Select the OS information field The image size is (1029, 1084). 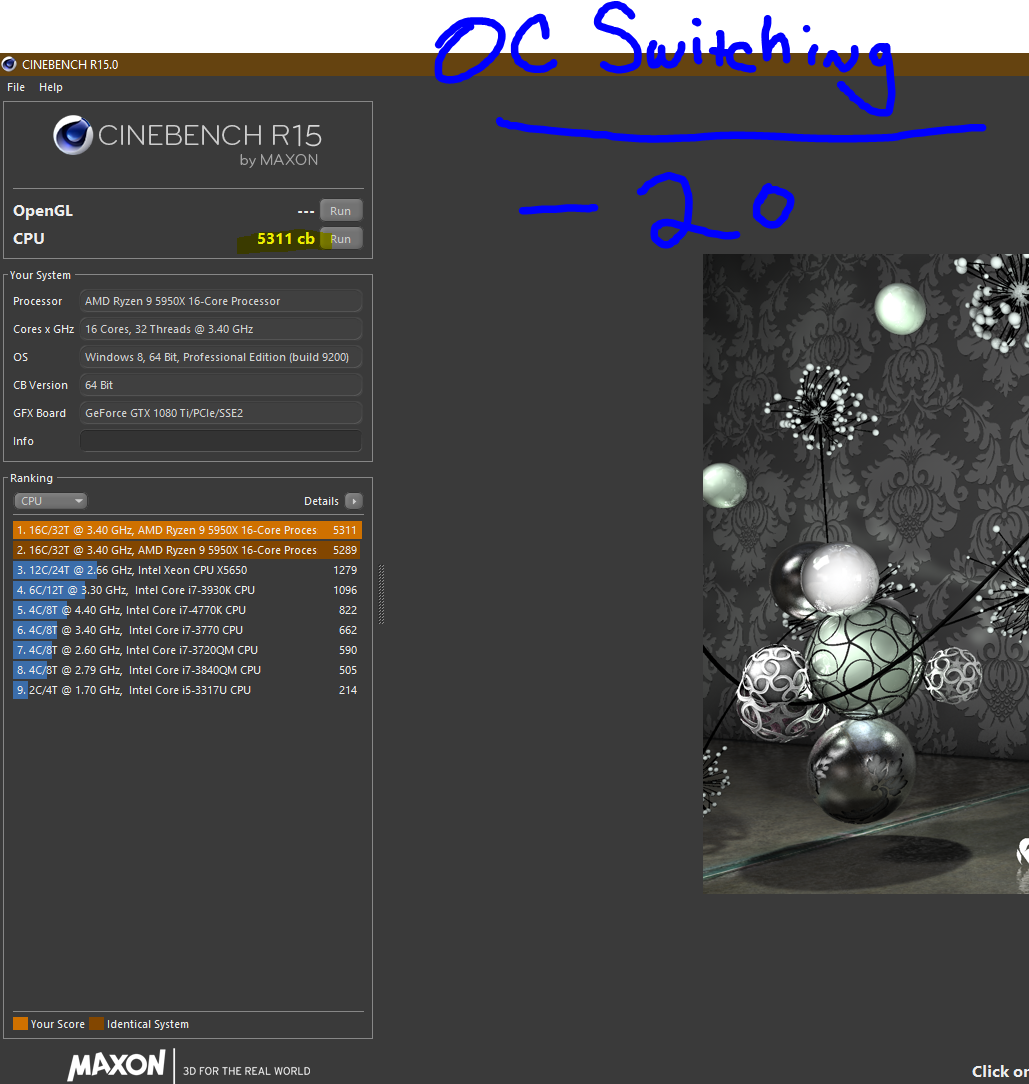pyautogui.click(x=221, y=357)
